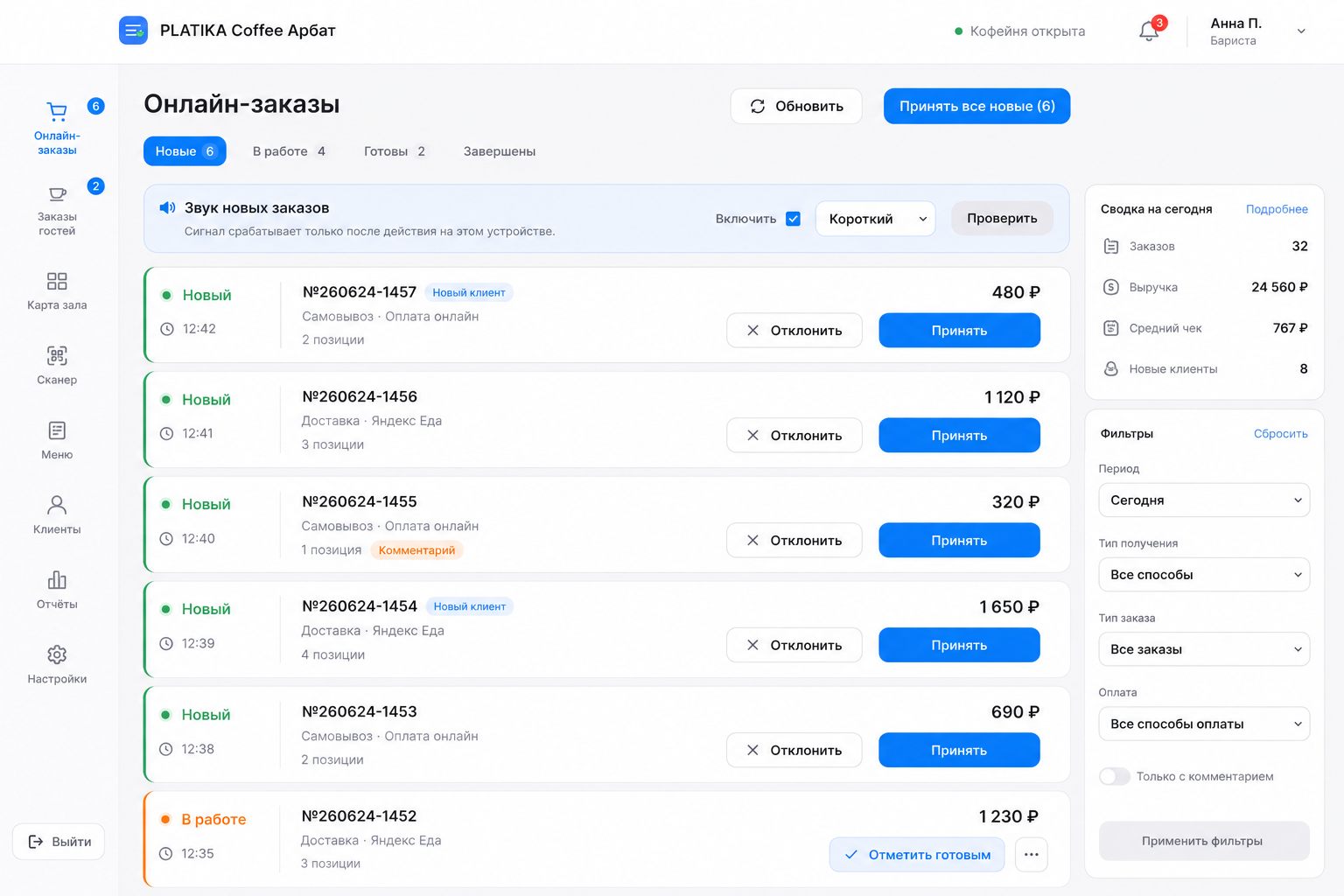Image resolution: width=1344 pixels, height=896 pixels.
Task: Uncheck the Включить sound checkbox
Action: (793, 219)
